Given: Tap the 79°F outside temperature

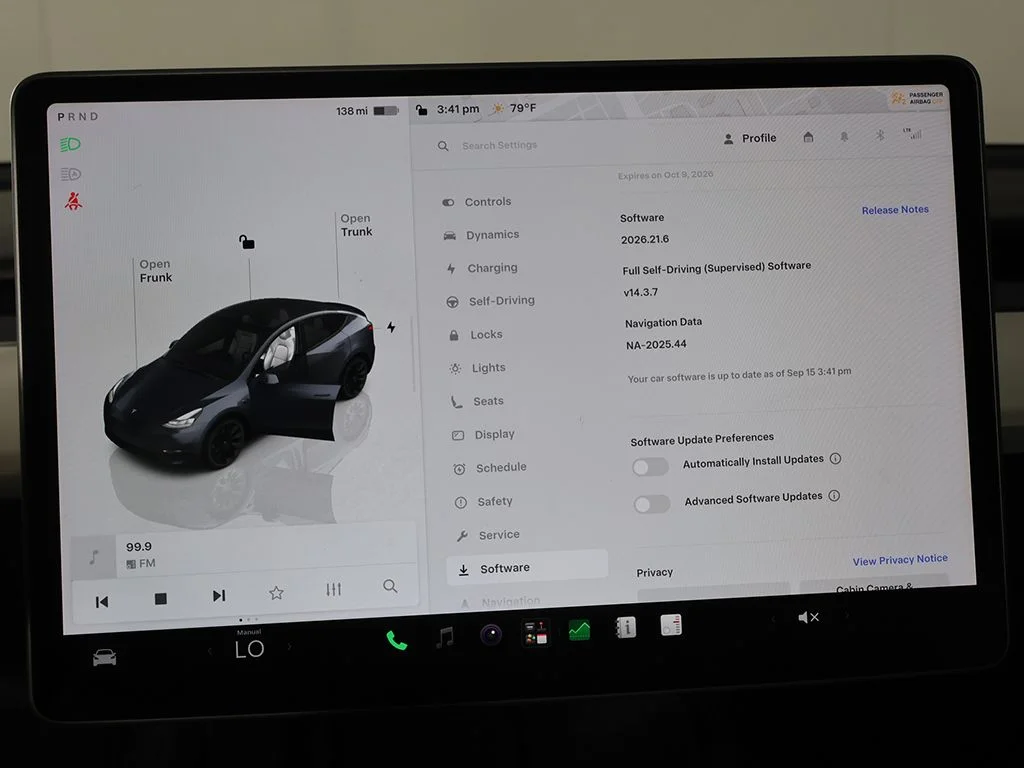Looking at the screenshot, I should coord(523,108).
